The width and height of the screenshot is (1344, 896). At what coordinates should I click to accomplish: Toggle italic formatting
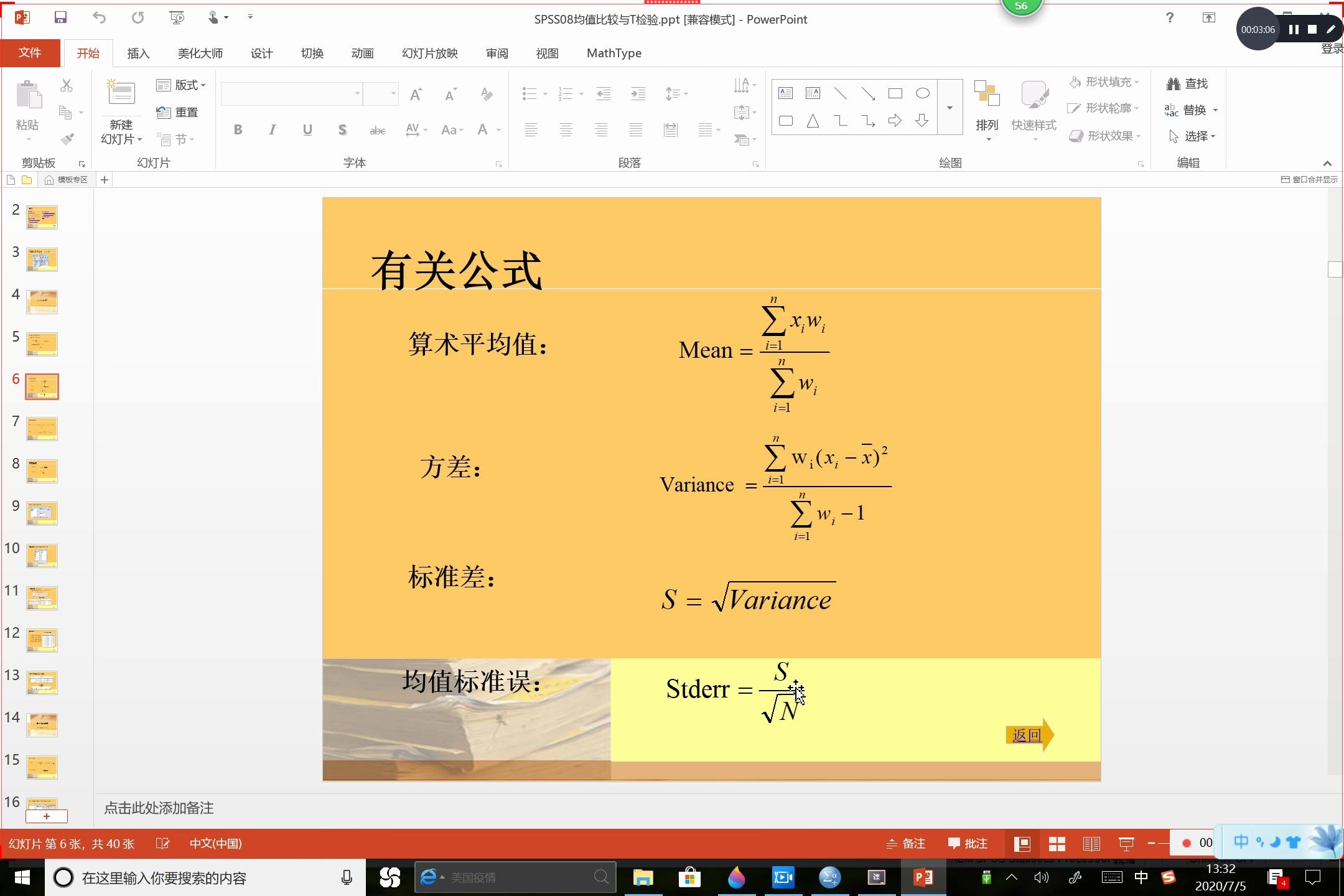(272, 129)
